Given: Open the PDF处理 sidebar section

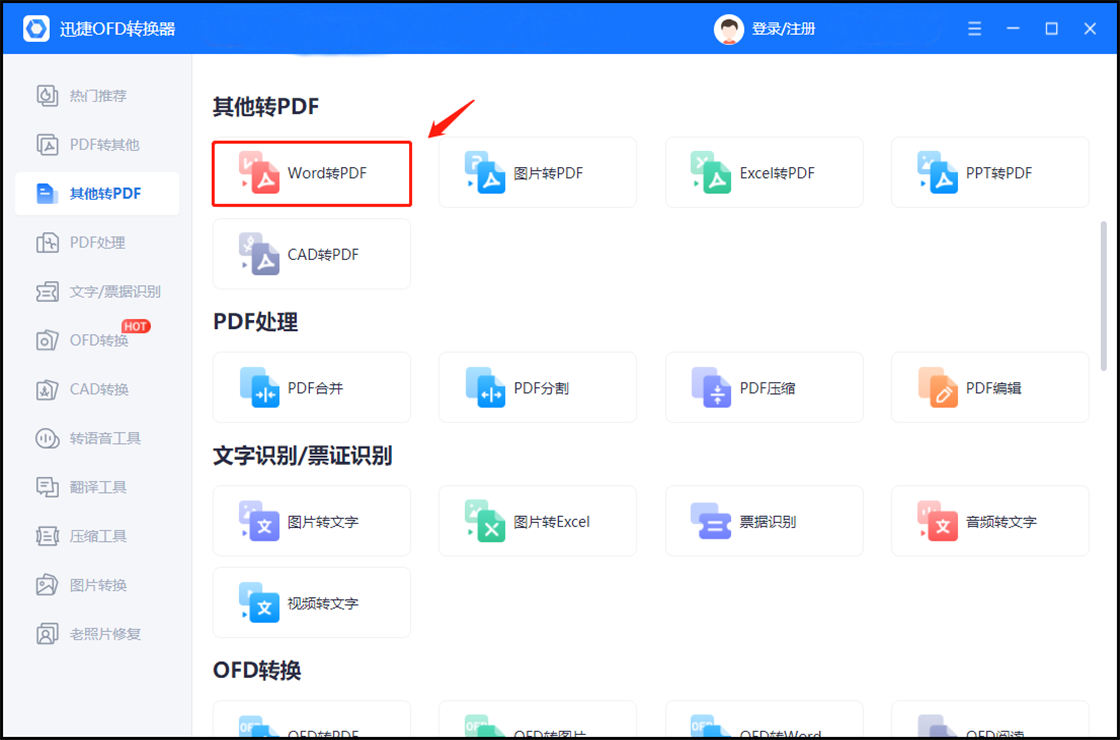Looking at the screenshot, I should [x=97, y=242].
